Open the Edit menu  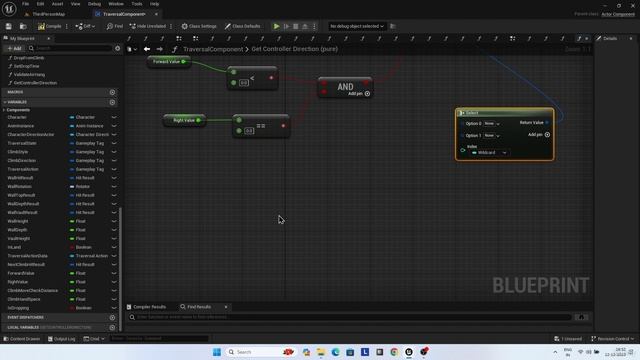click(x=40, y=4)
